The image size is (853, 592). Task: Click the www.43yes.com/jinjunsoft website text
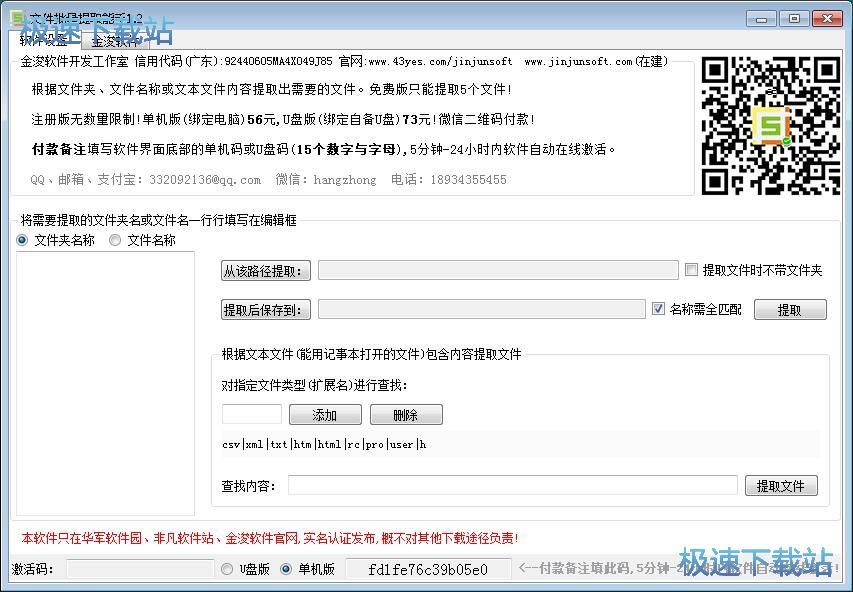click(440, 61)
